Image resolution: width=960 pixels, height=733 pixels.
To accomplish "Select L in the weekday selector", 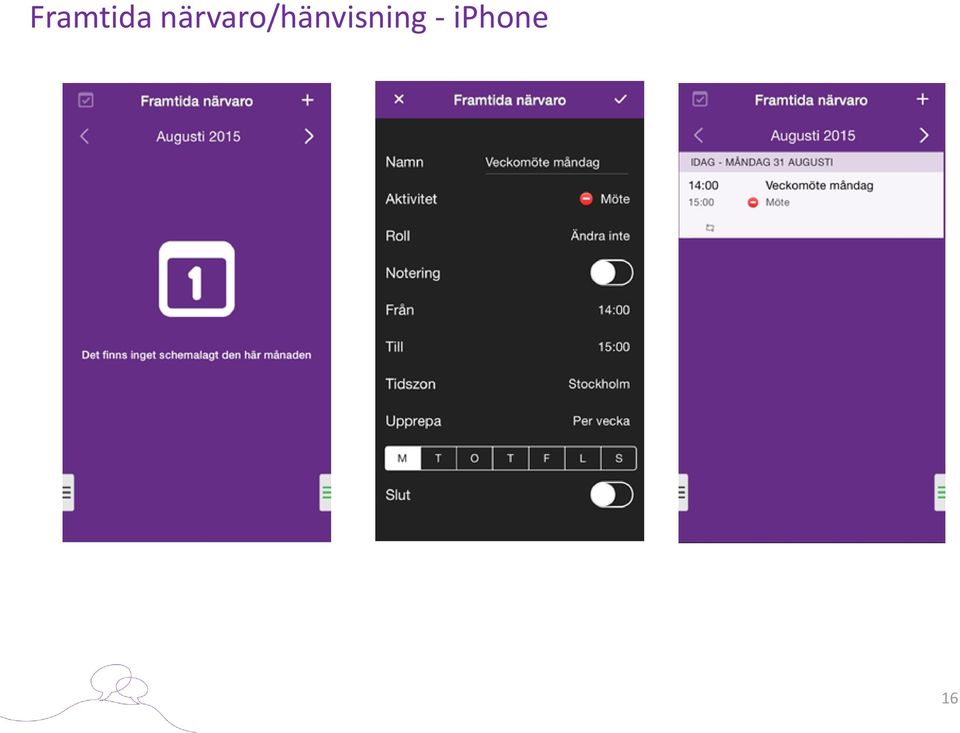I will click(x=582, y=458).
